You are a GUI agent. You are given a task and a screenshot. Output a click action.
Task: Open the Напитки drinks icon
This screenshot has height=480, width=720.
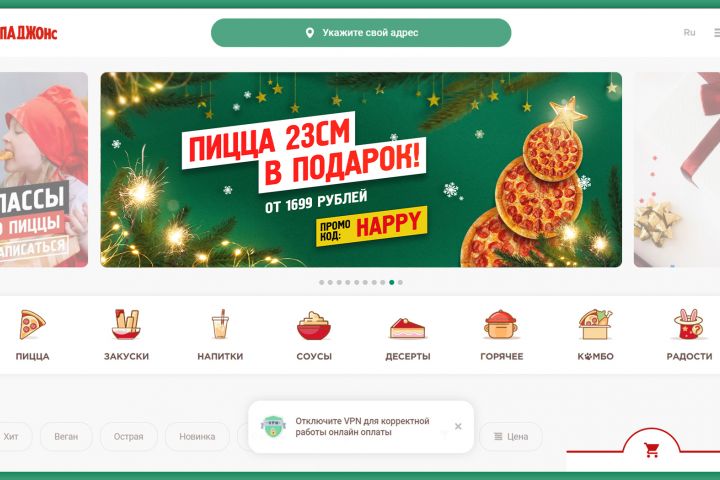pos(220,324)
